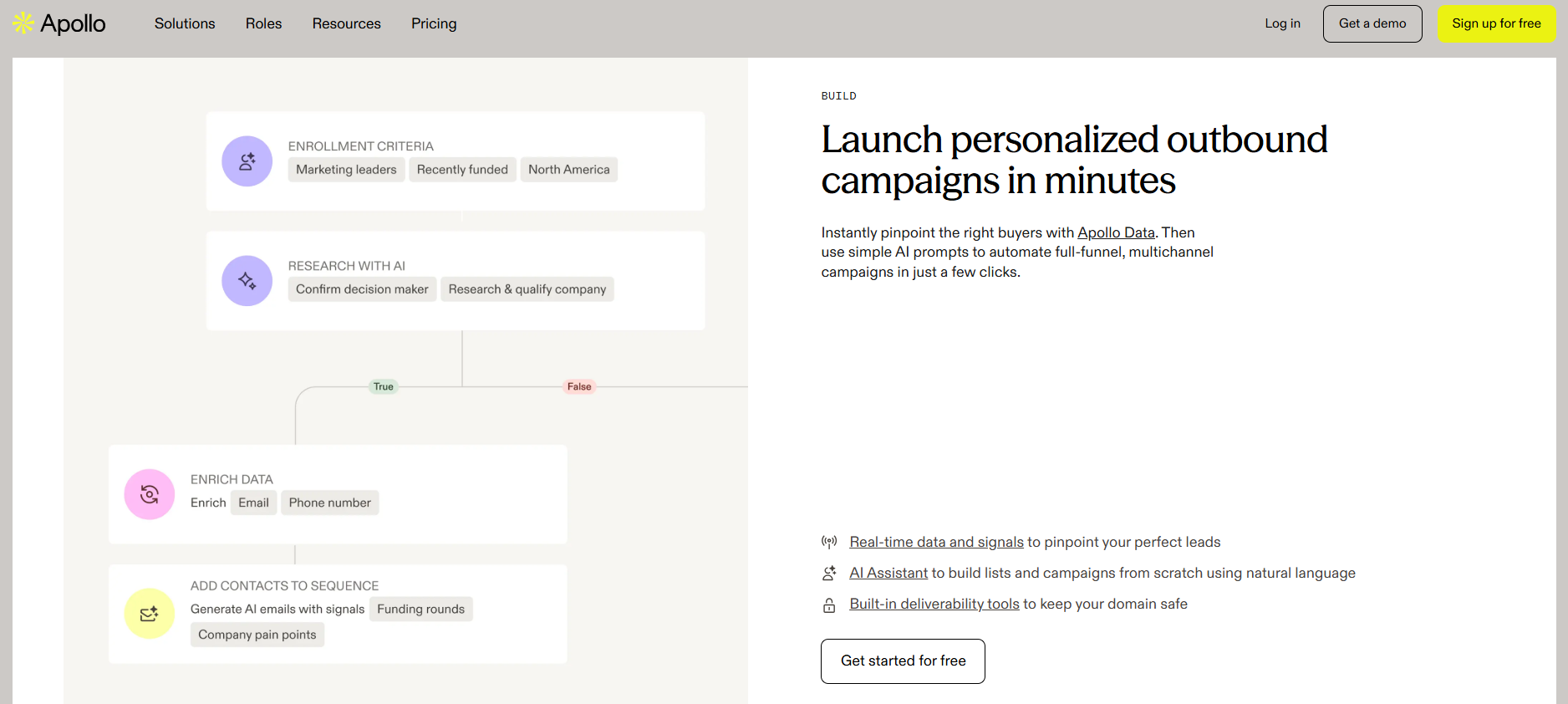
Task: Go to the Pricing page
Action: point(434,23)
